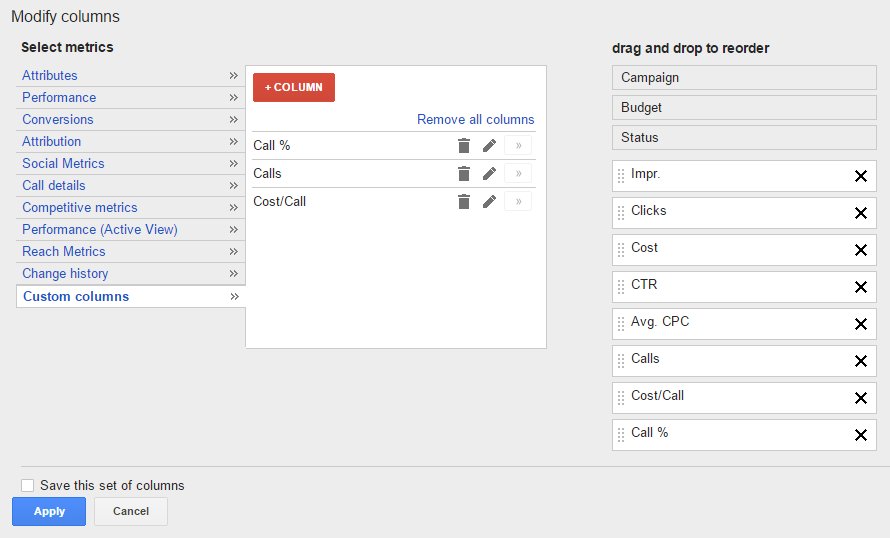This screenshot has width=890, height=538.
Task: Expand the Call details chevron
Action: (x=233, y=186)
